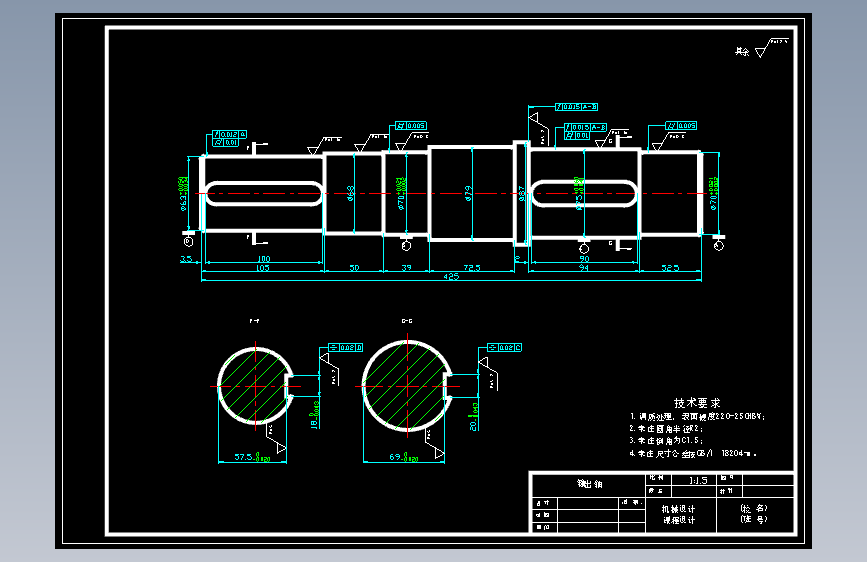The width and height of the screenshot is (867, 562).
Task: Select technical requirement line 3 about C1.5
Action: (666, 441)
